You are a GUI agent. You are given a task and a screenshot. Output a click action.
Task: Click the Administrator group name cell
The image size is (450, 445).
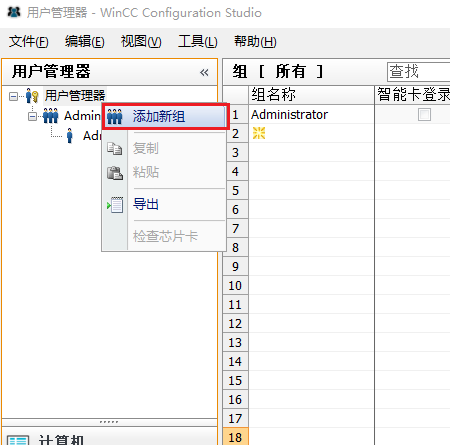pyautogui.click(x=311, y=115)
